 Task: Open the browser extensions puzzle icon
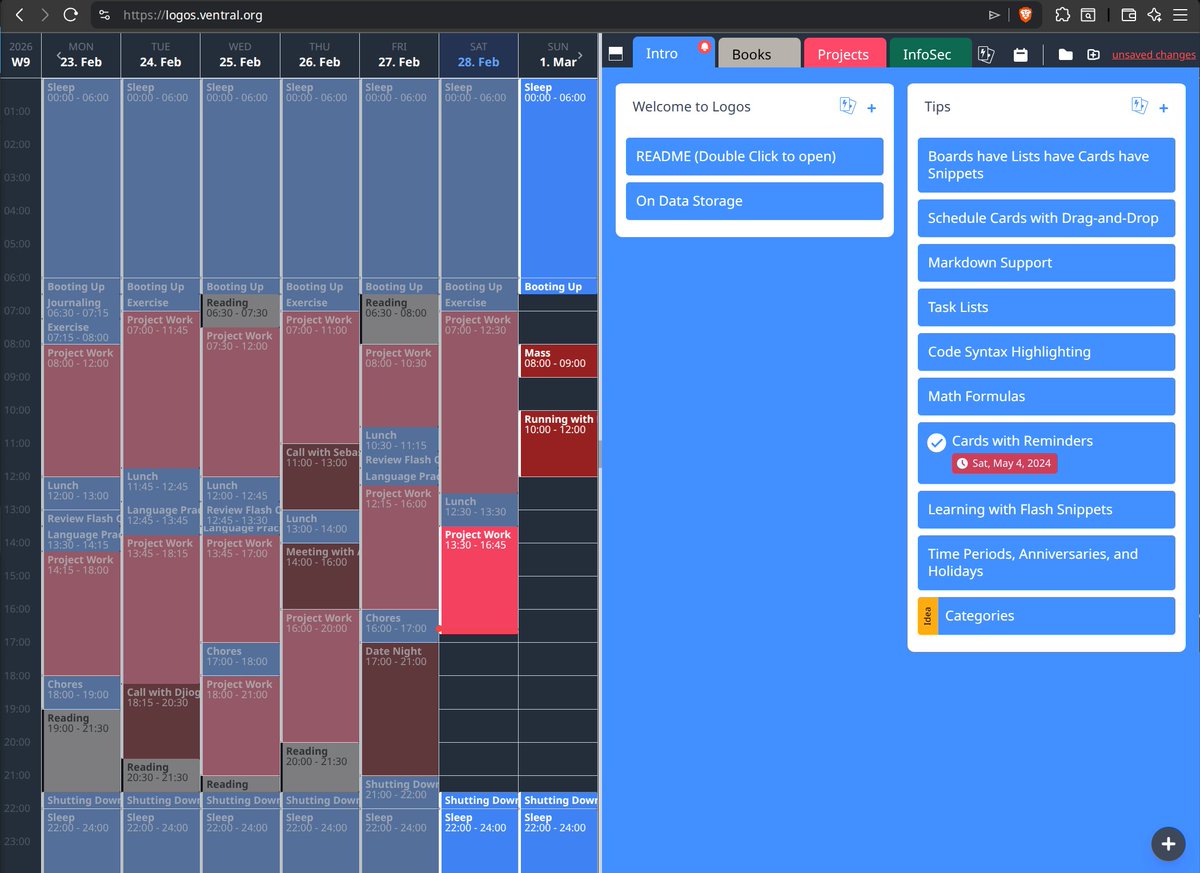(1062, 15)
